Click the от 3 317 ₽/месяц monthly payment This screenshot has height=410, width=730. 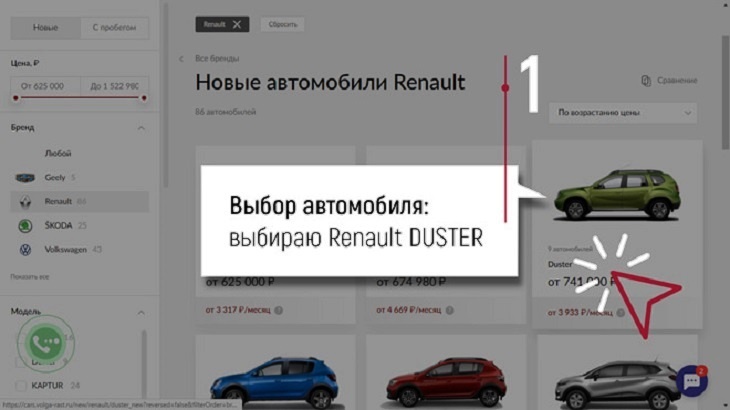coord(238,310)
